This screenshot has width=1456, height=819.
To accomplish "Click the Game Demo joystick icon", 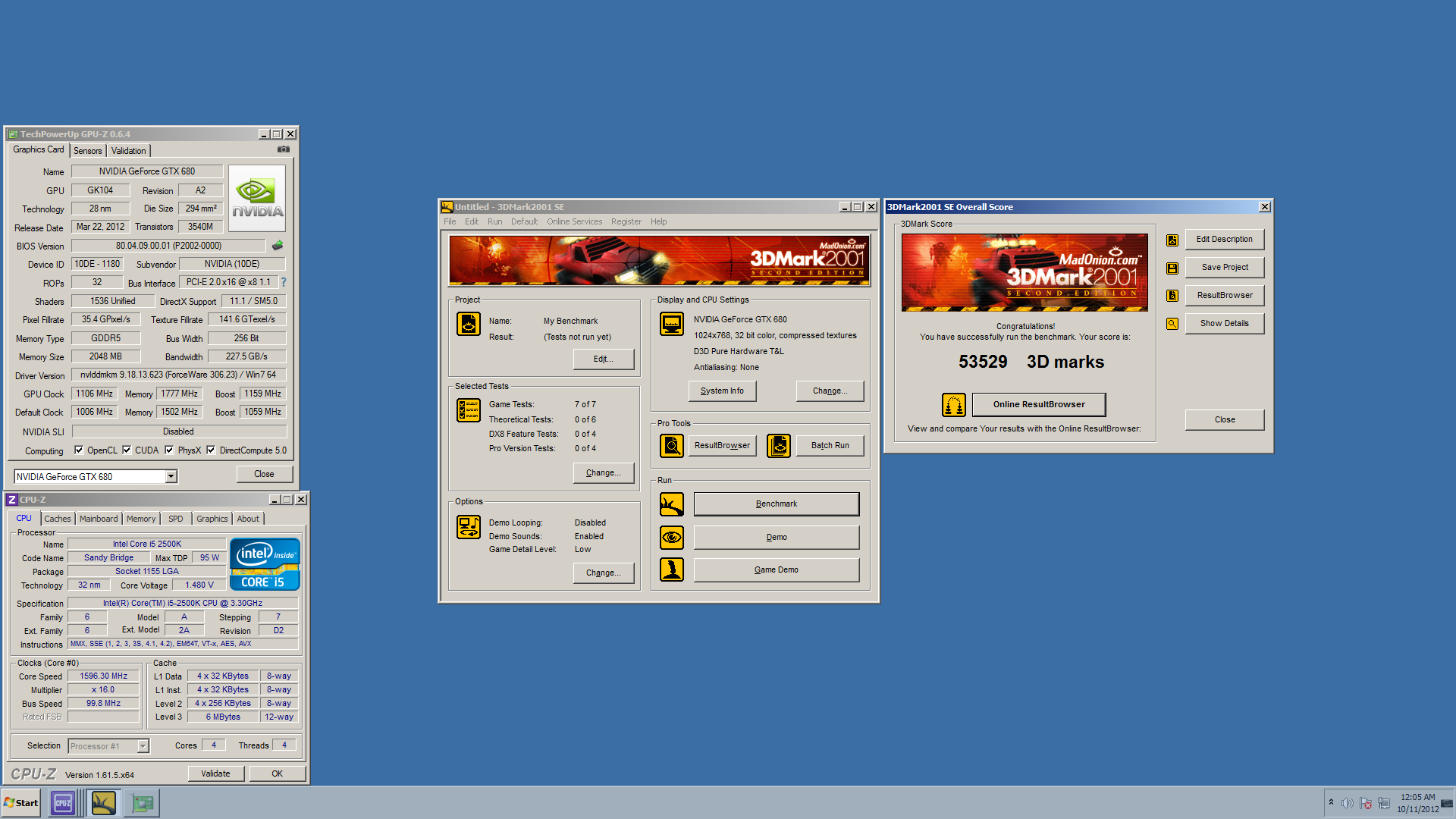I will coord(672,570).
